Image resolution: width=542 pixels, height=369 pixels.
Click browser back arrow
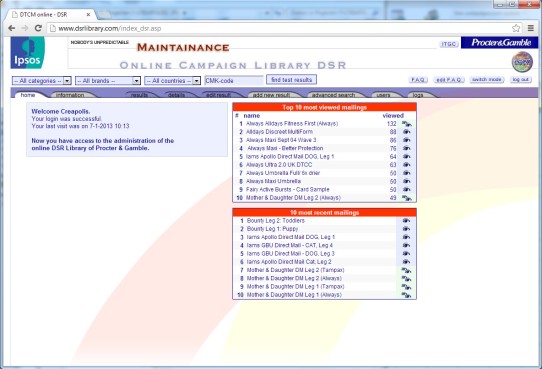[x=11, y=28]
